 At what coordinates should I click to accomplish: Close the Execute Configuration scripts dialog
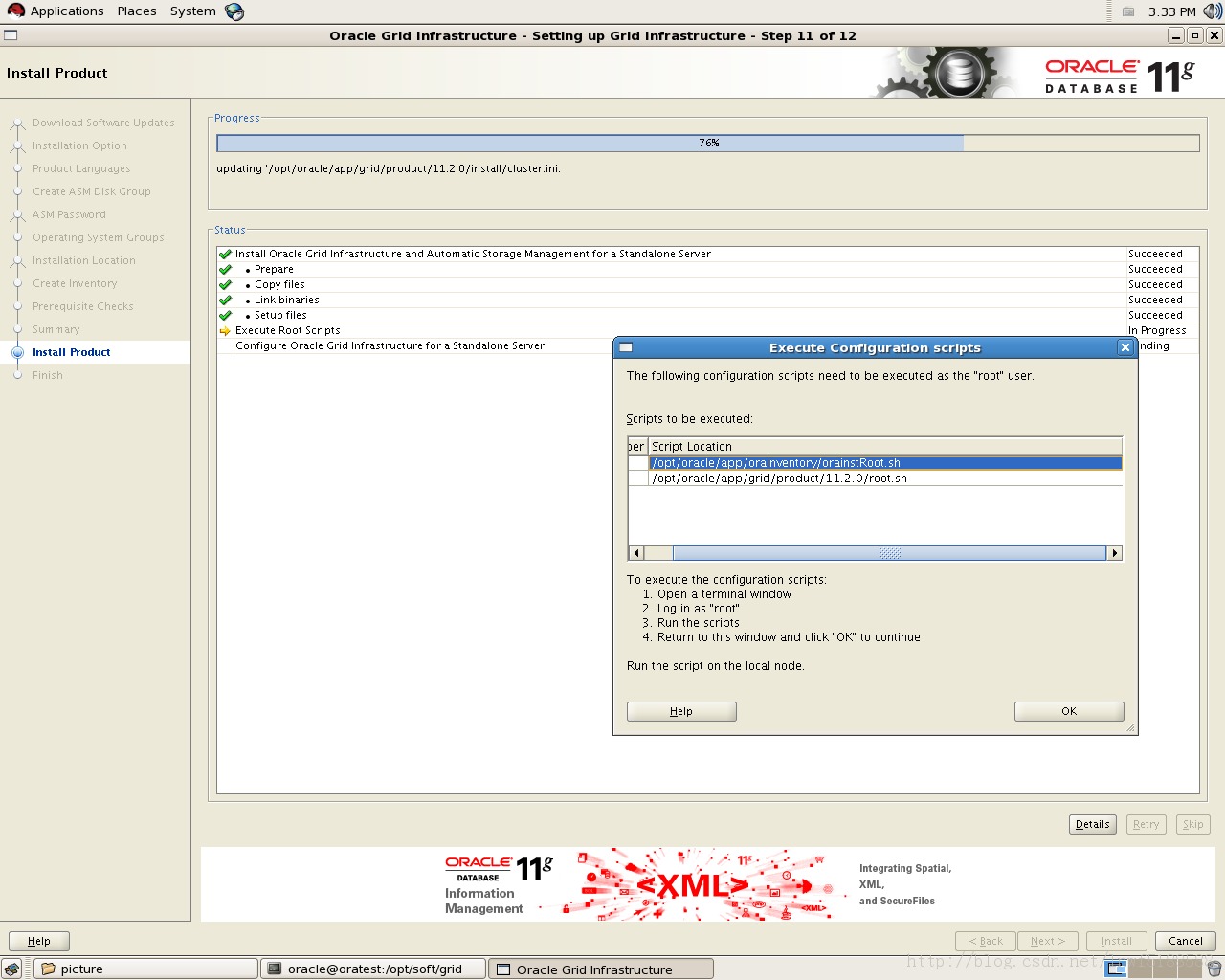[1125, 347]
